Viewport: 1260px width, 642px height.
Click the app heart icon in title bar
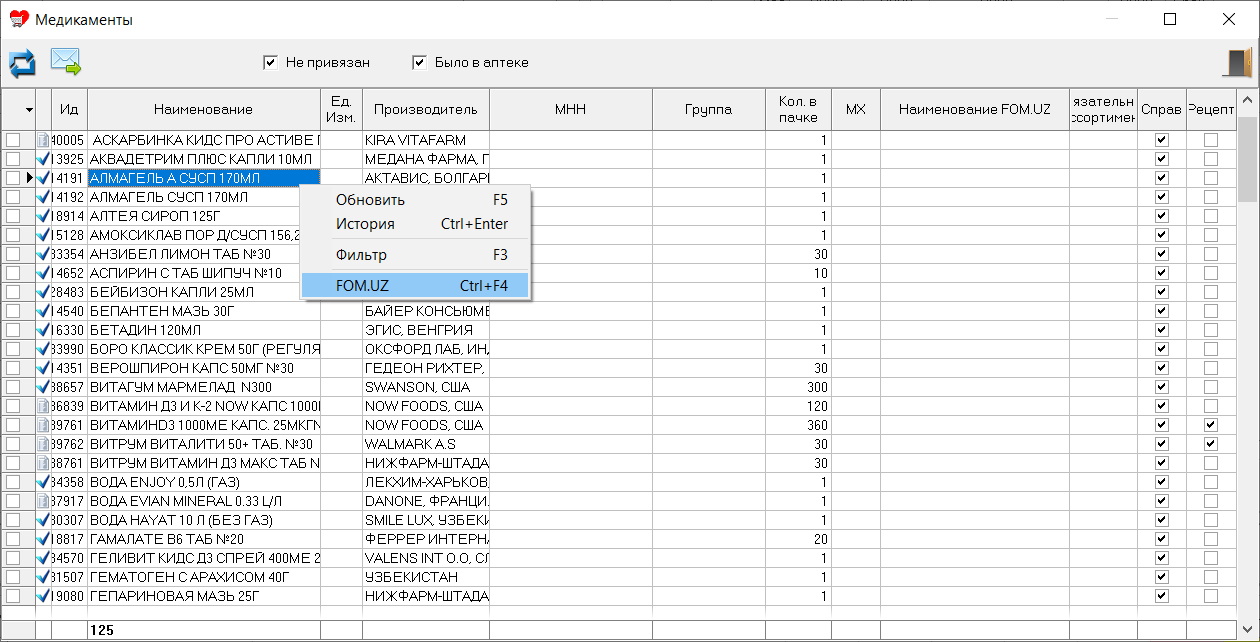(18, 19)
